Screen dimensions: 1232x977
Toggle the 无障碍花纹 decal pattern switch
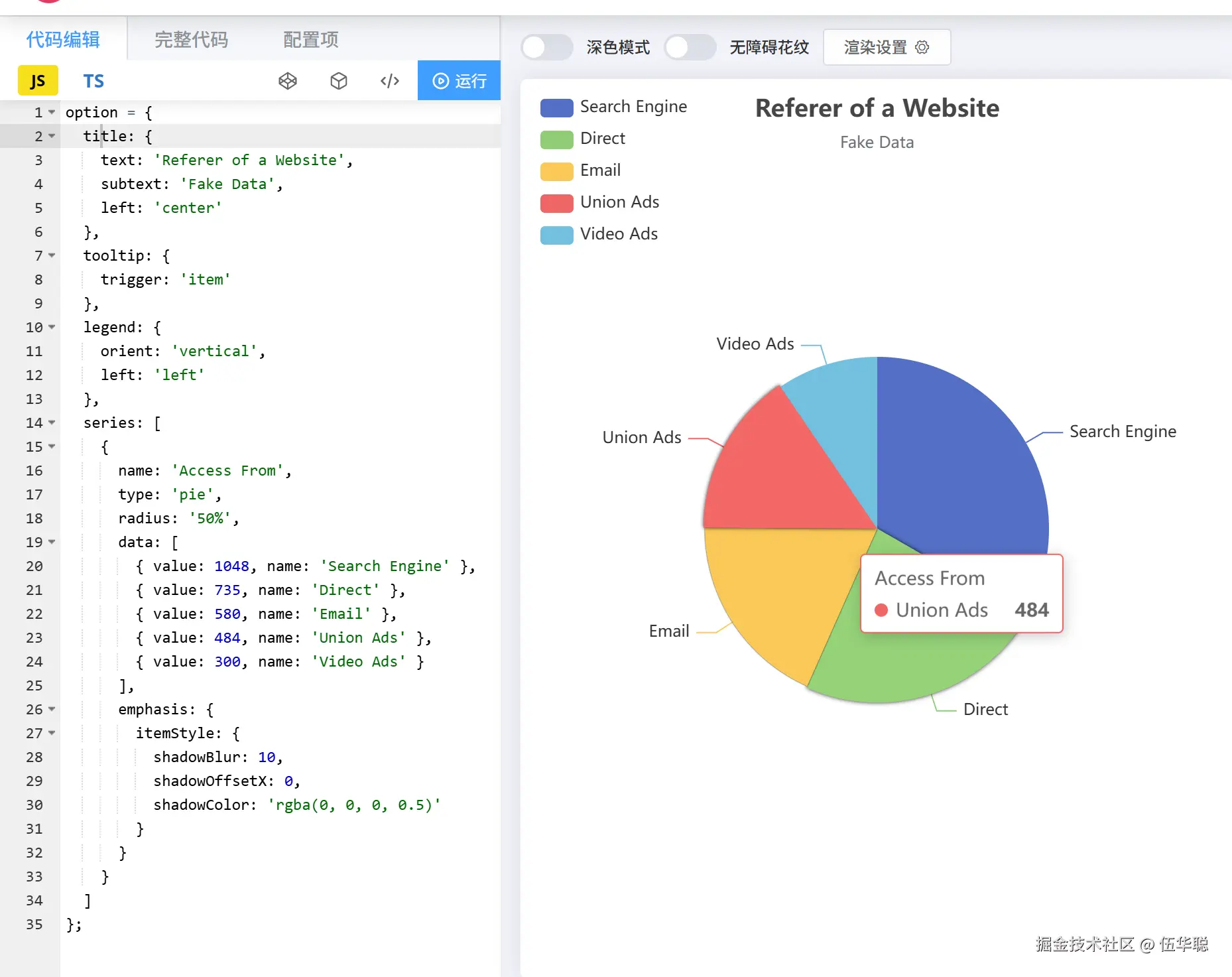click(690, 47)
